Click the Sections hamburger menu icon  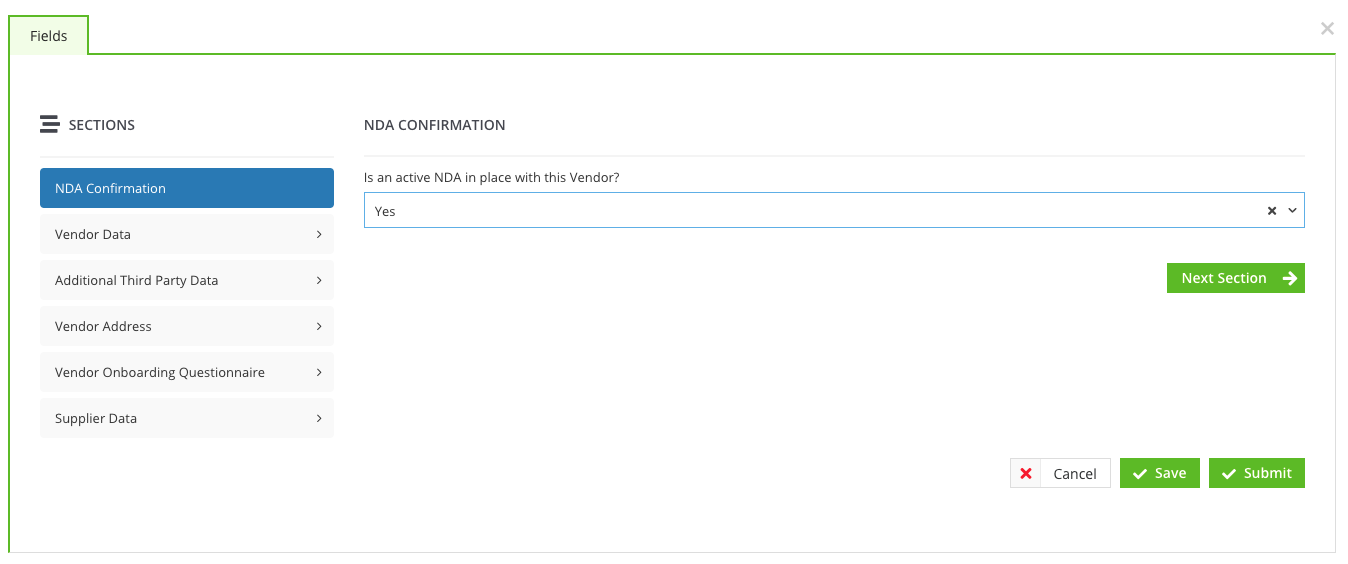click(x=49, y=125)
